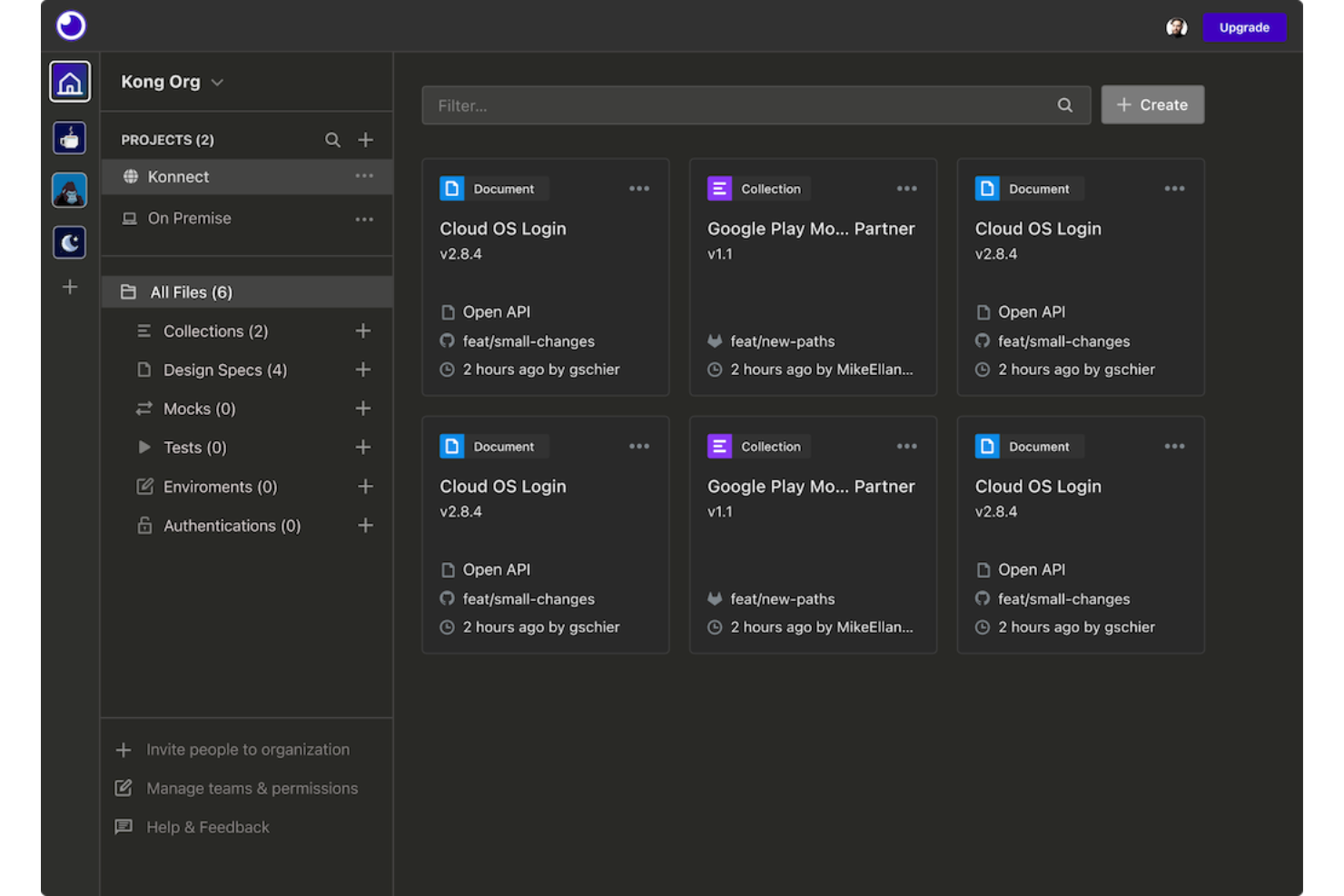This screenshot has height=896, width=1344.
Task: Open Konnect project options menu
Action: pyautogui.click(x=364, y=176)
